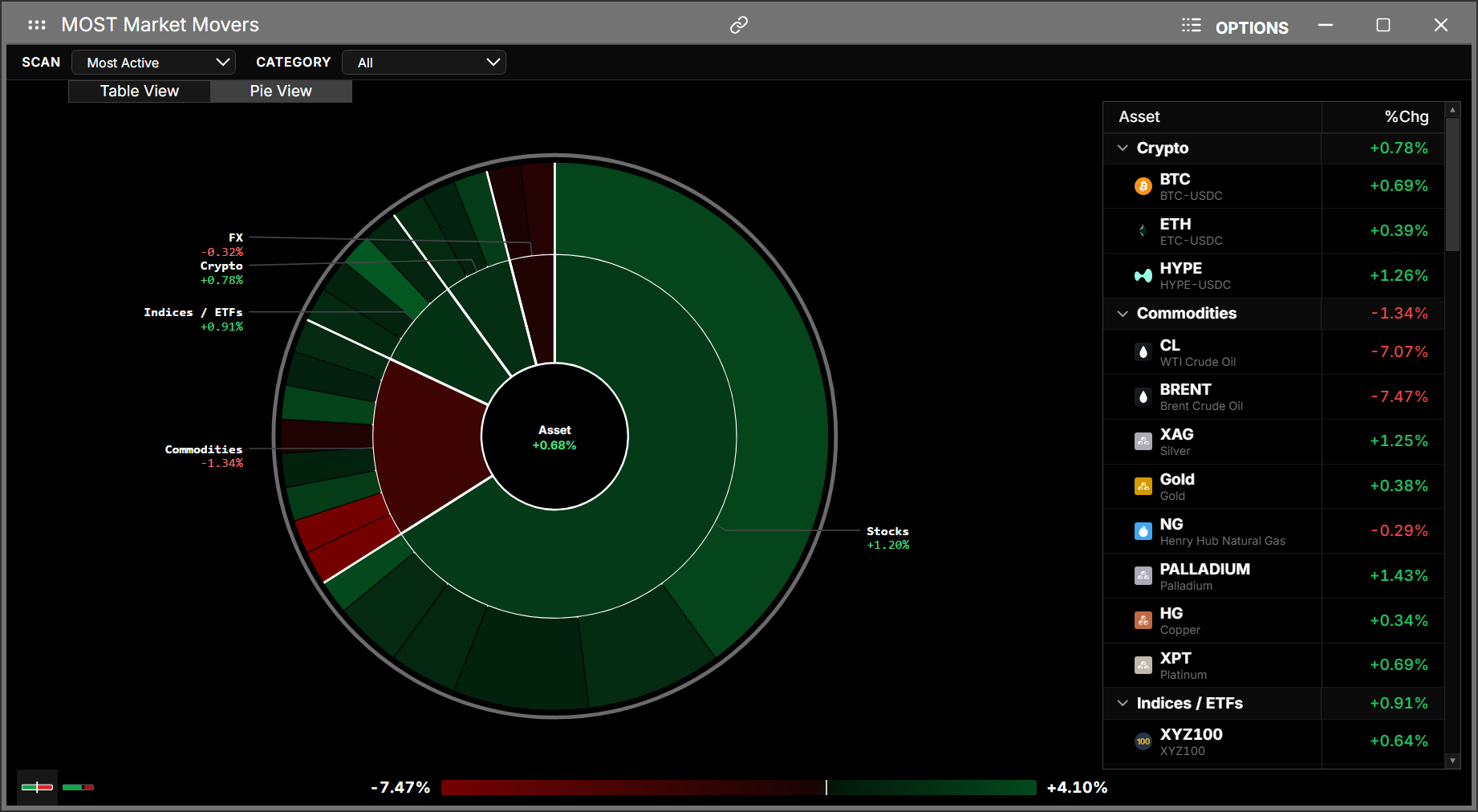Screen dimensions: 1478x812
Task: Collapse the Commodities group
Action: 1123,314
